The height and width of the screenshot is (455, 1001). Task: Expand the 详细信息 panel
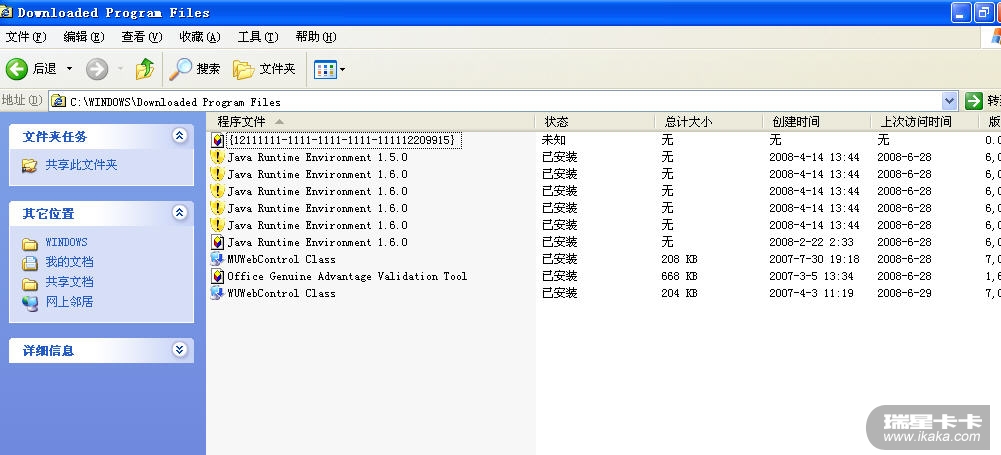click(180, 350)
